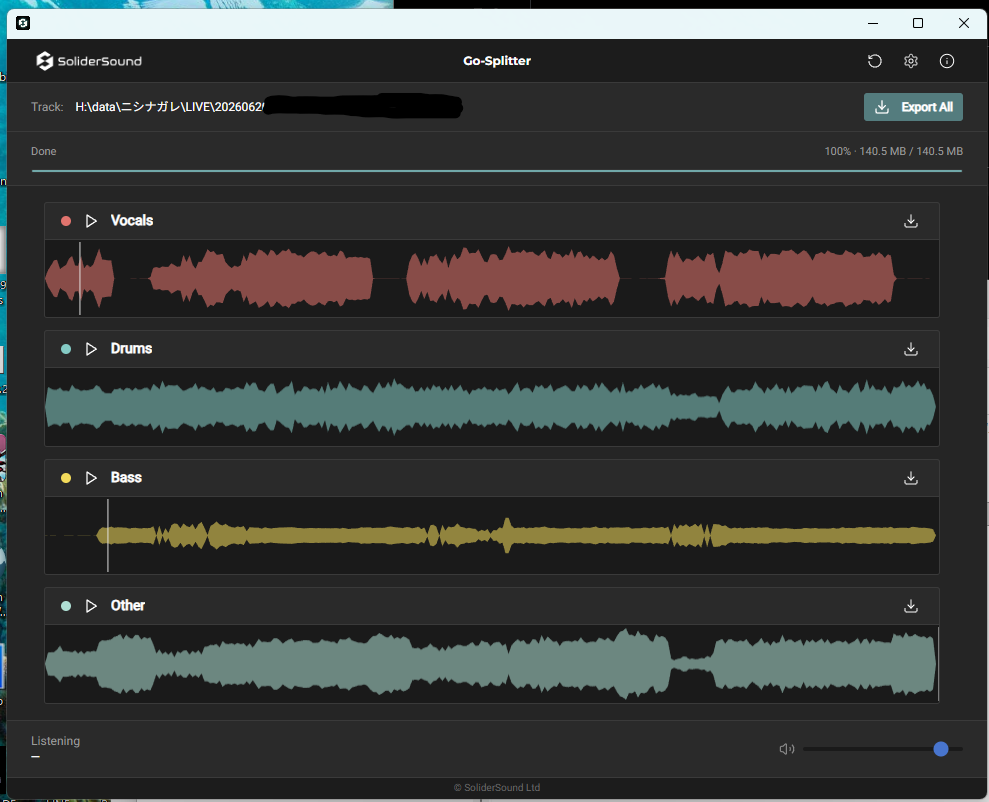
Task: Download the Drums stem
Action: point(911,349)
